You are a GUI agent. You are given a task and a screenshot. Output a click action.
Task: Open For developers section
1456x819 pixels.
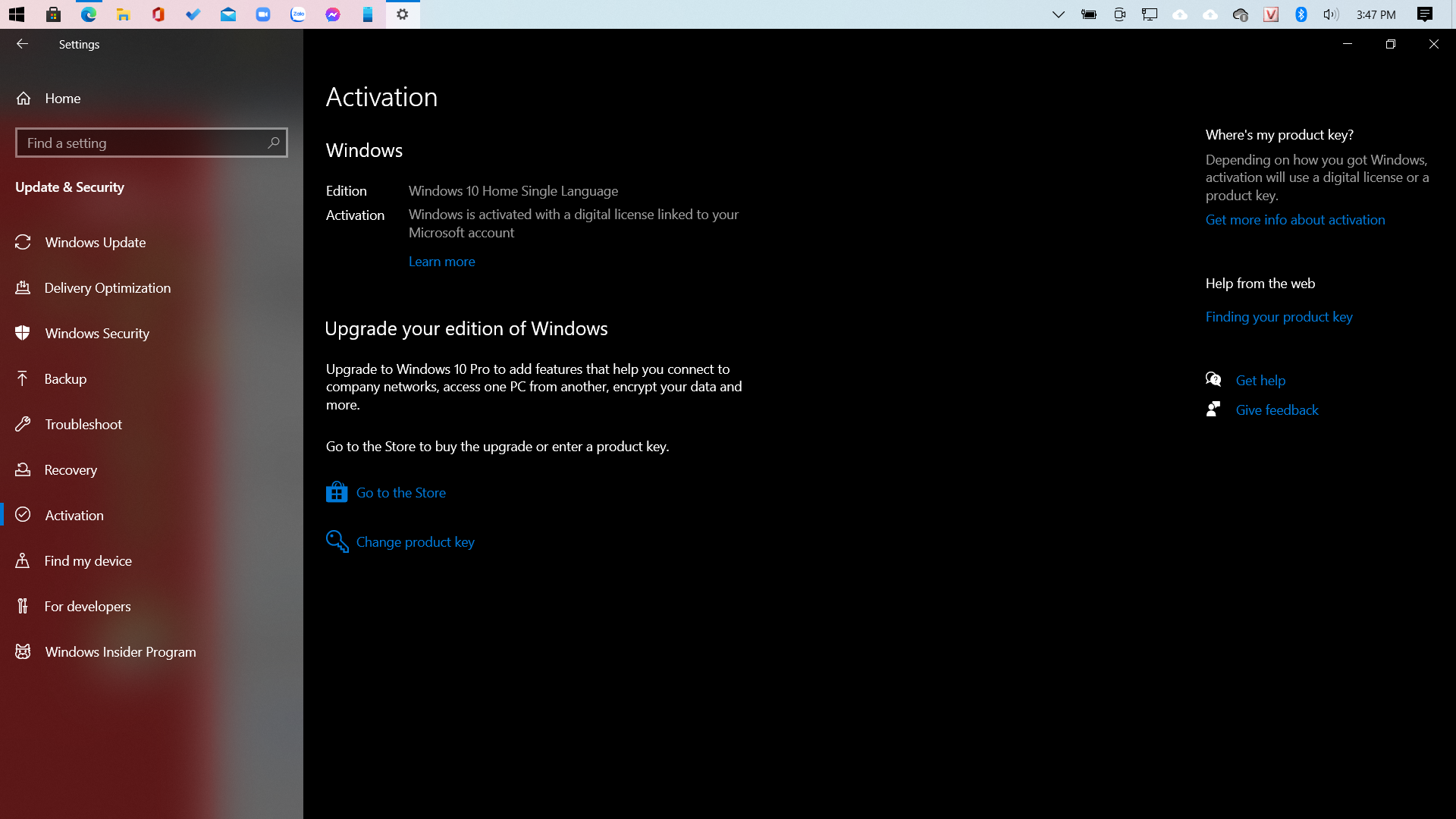[x=152, y=606]
